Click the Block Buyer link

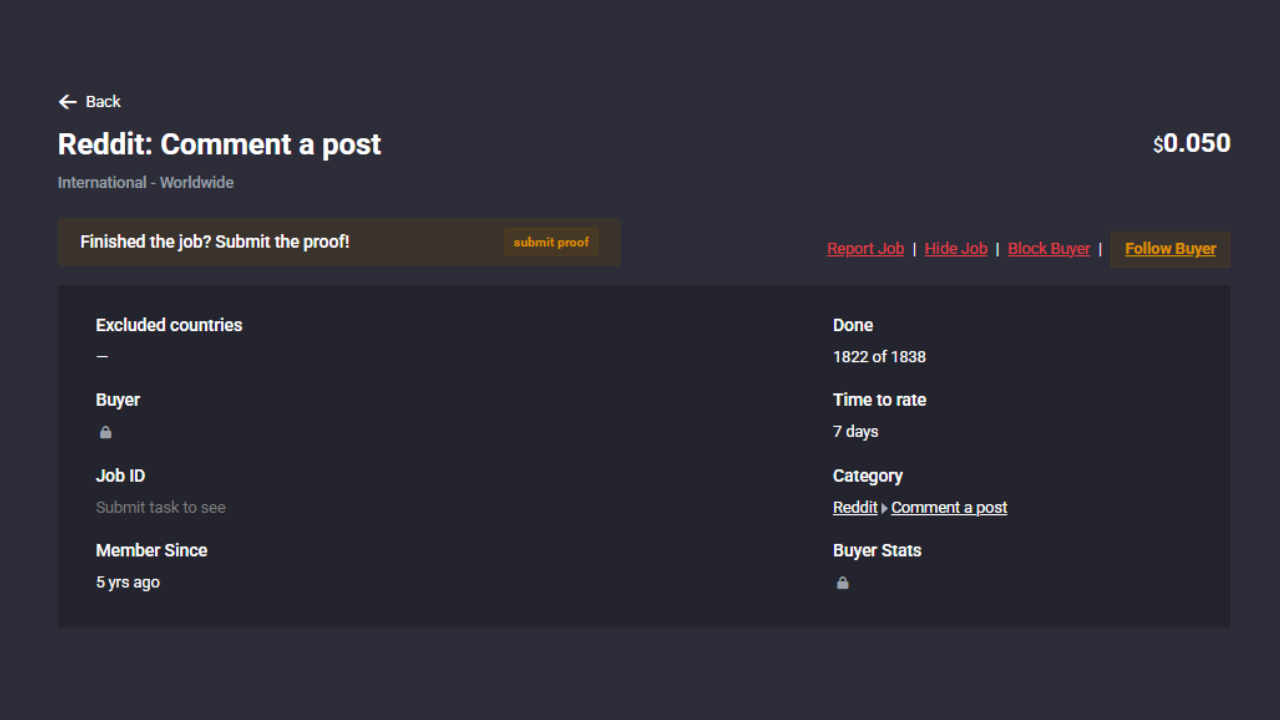pos(1048,249)
